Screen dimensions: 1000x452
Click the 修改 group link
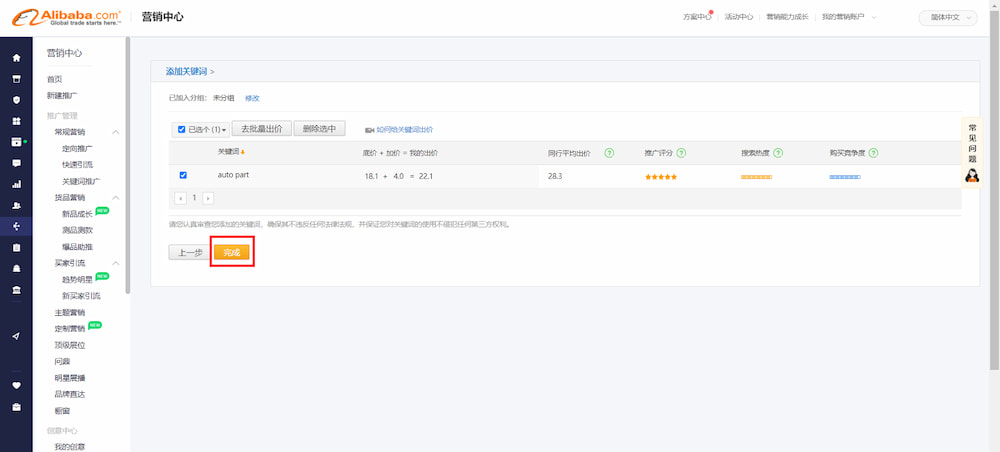point(252,98)
